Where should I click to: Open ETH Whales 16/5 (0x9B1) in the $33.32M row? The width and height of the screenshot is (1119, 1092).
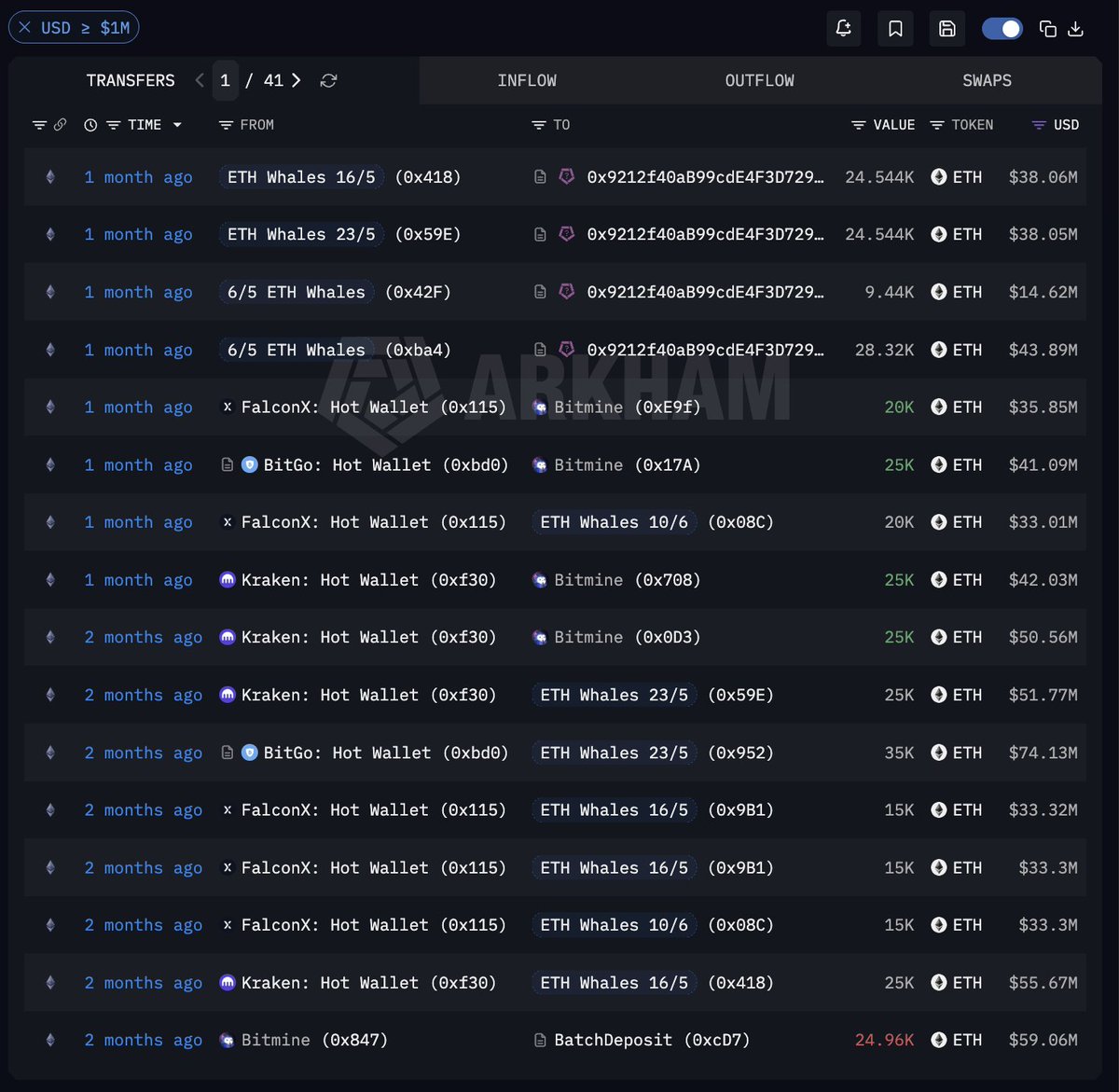[653, 810]
